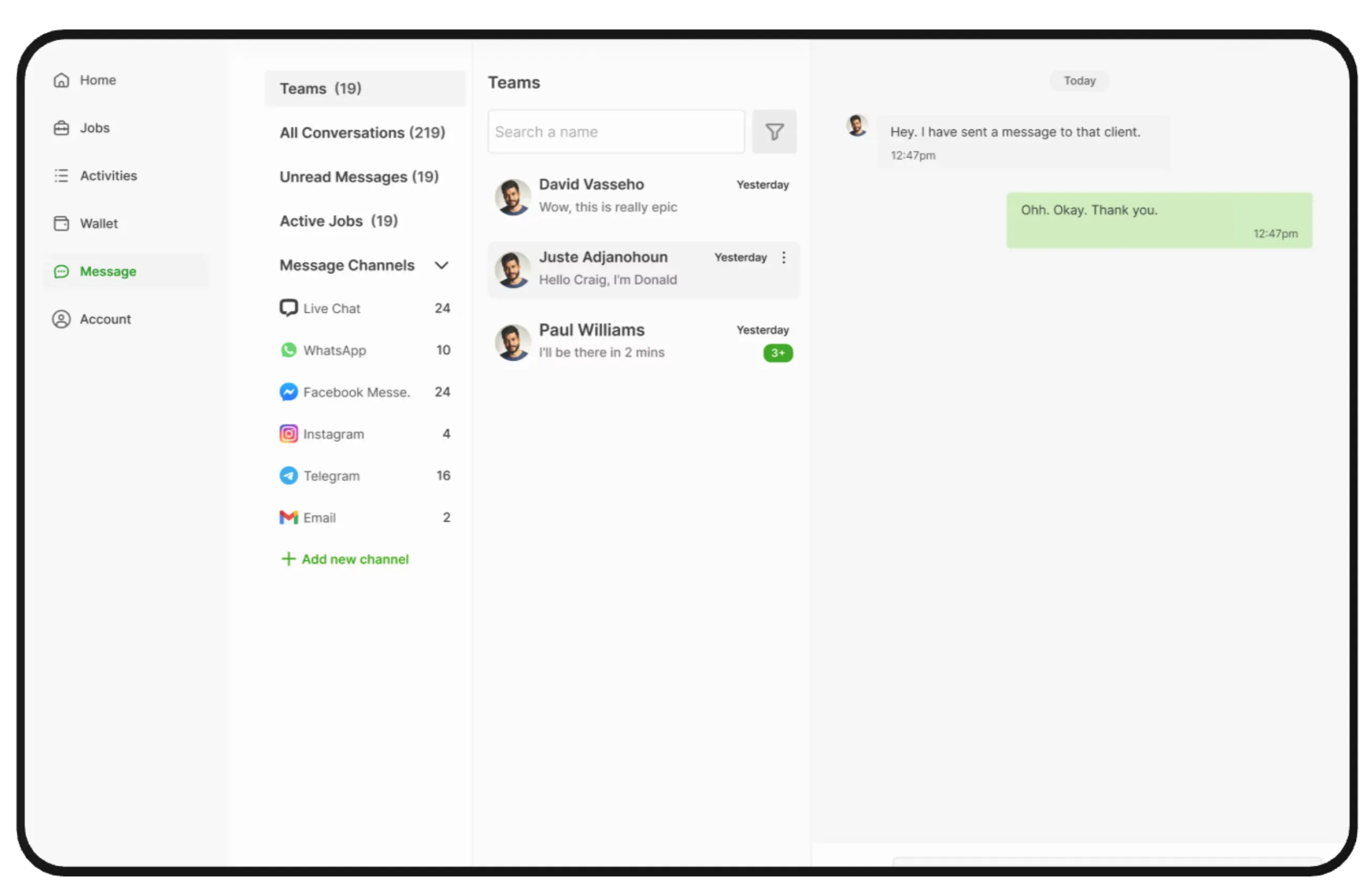The width and height of the screenshot is (1372, 894).
Task: Open Active Jobs (19) list
Action: pos(338,221)
